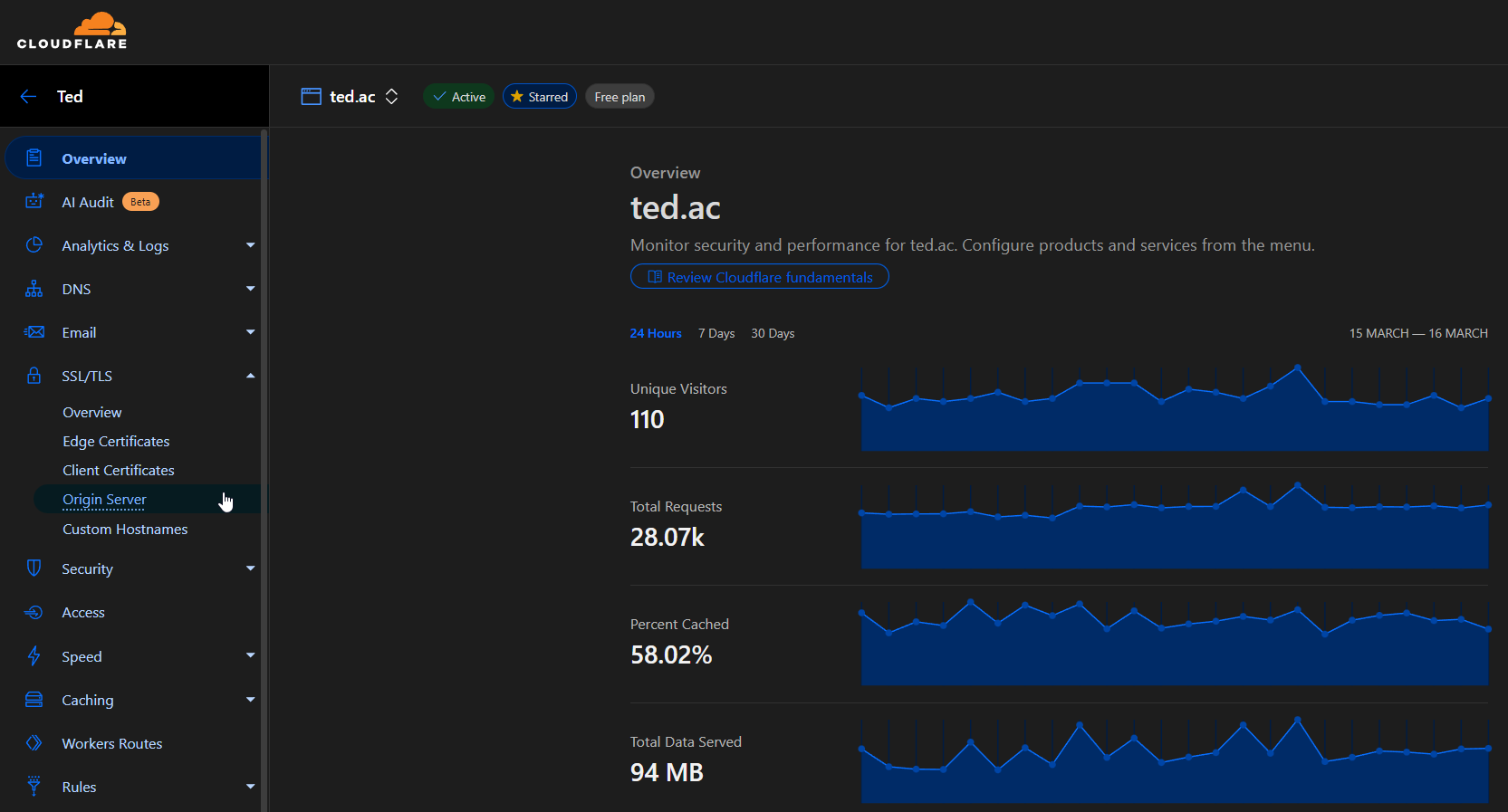Expand the Email menu arrow

[251, 332]
